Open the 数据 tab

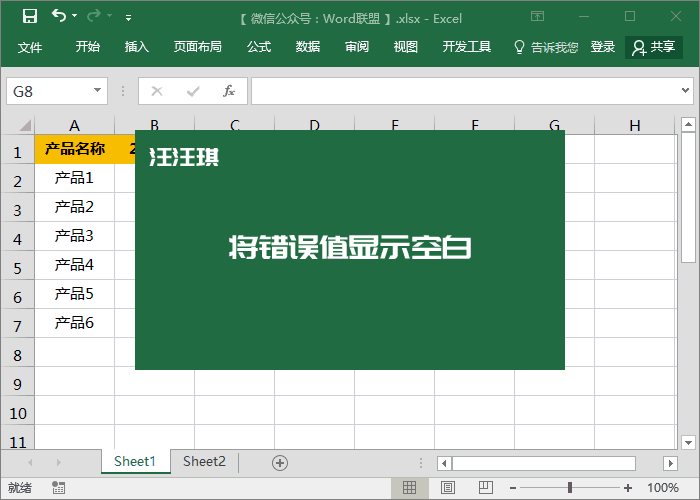tap(308, 46)
